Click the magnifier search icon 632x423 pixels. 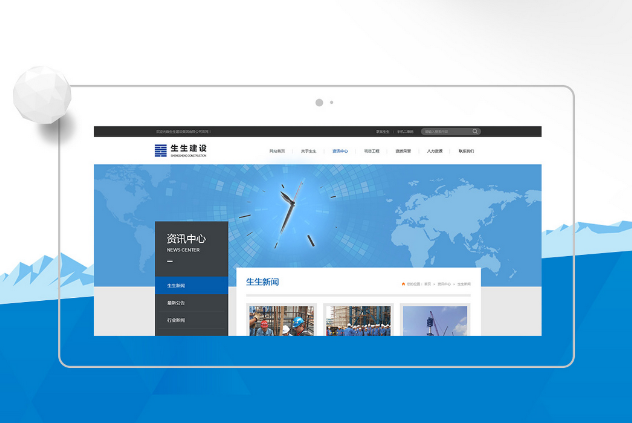click(x=476, y=131)
